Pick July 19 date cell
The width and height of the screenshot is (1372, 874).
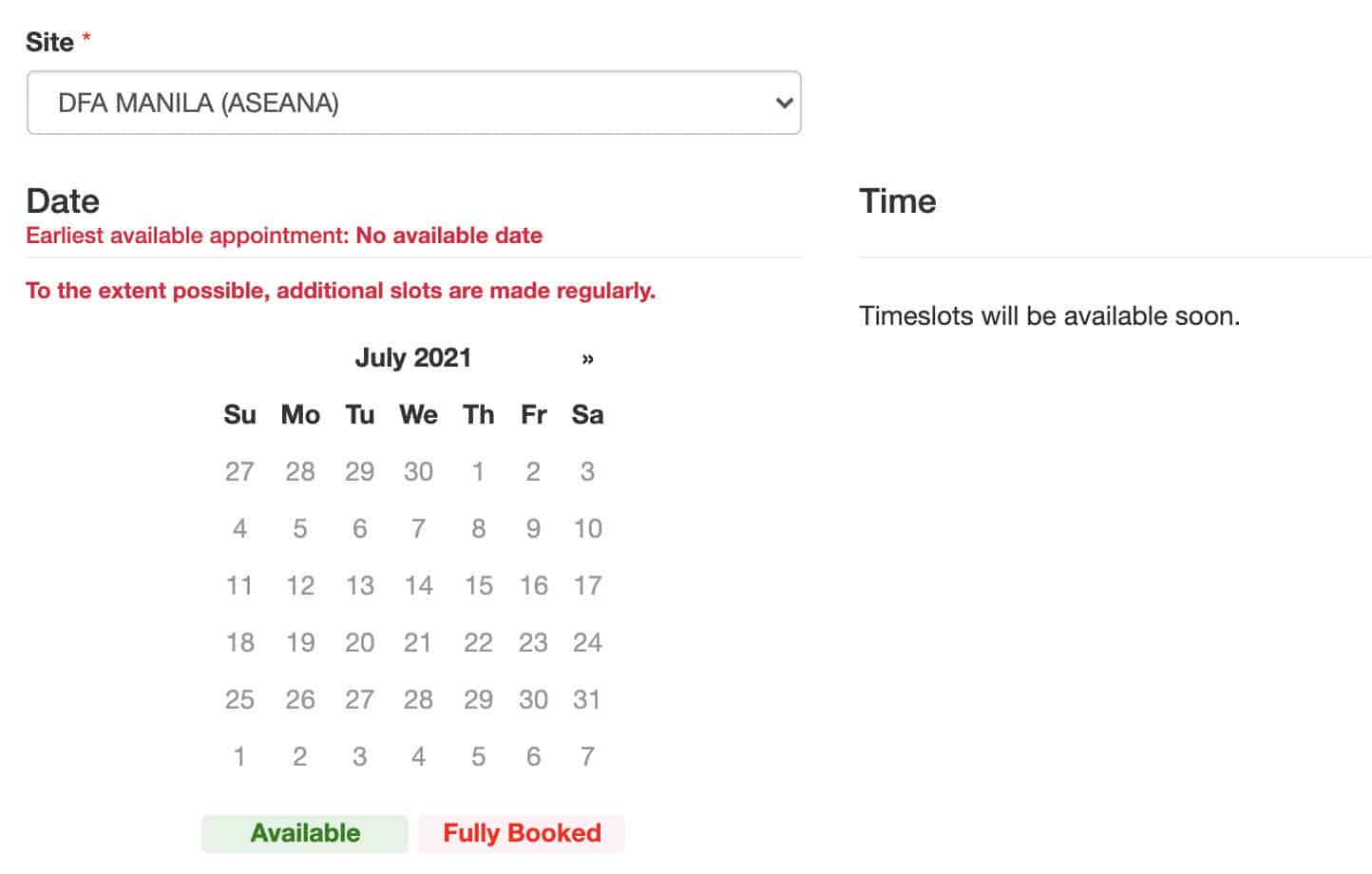click(x=299, y=642)
